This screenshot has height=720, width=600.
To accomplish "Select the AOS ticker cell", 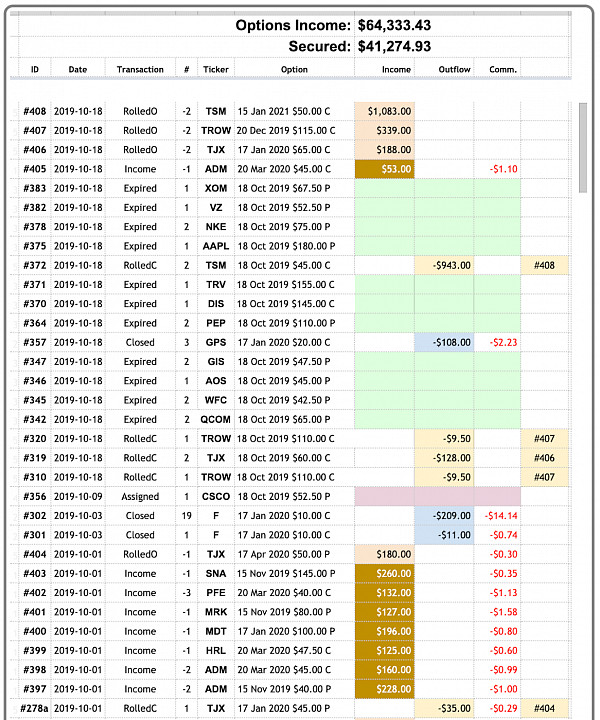I will click(216, 382).
